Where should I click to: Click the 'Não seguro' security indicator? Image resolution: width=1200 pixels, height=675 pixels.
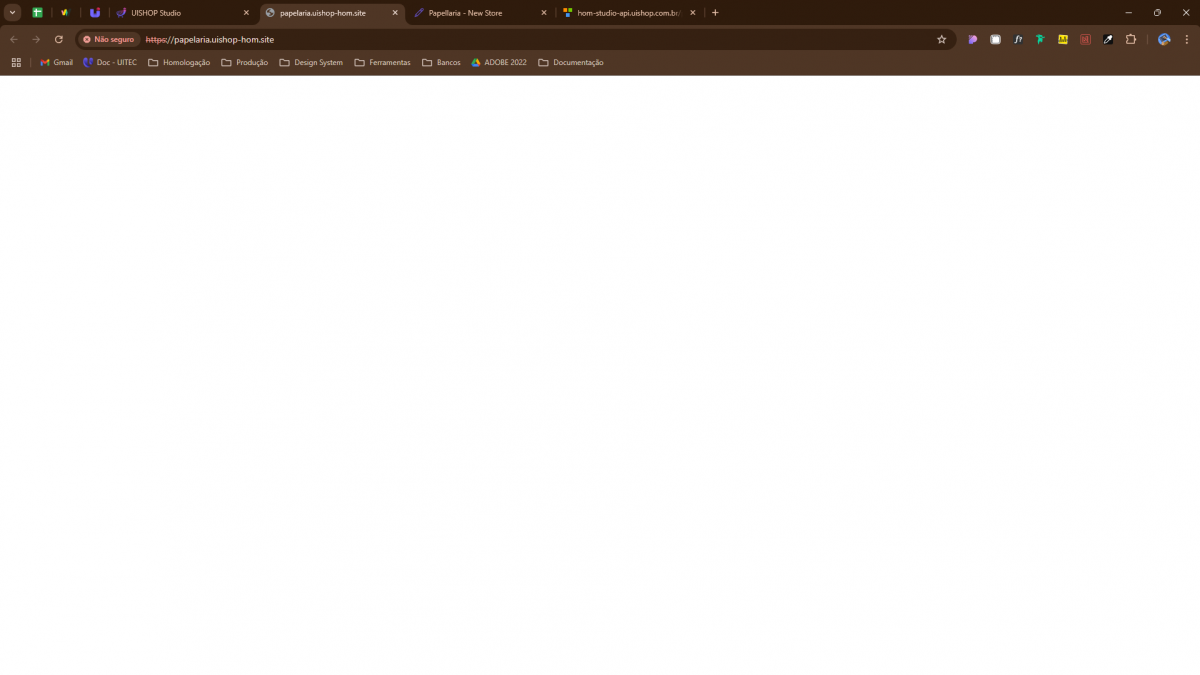tap(109, 39)
